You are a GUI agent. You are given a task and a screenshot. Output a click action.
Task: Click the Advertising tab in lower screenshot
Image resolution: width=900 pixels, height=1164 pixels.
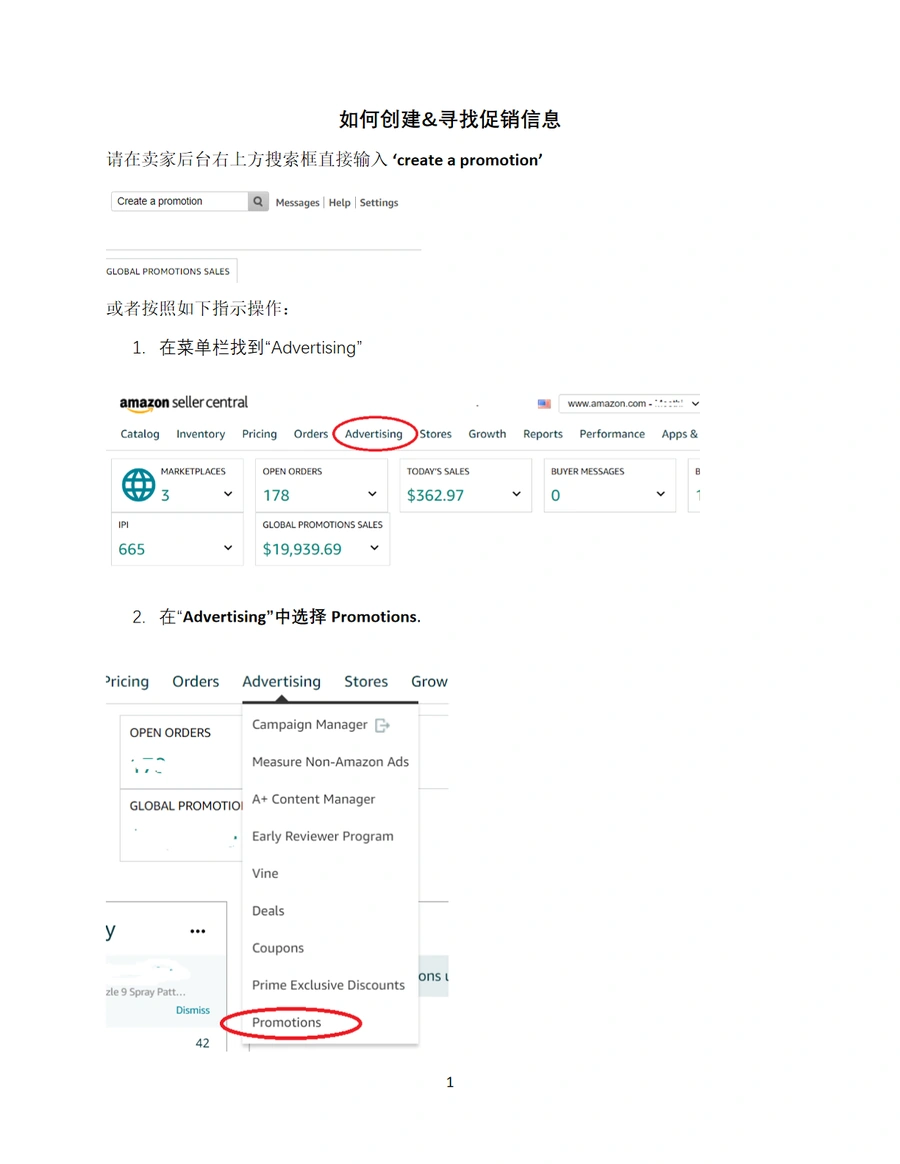click(x=281, y=681)
